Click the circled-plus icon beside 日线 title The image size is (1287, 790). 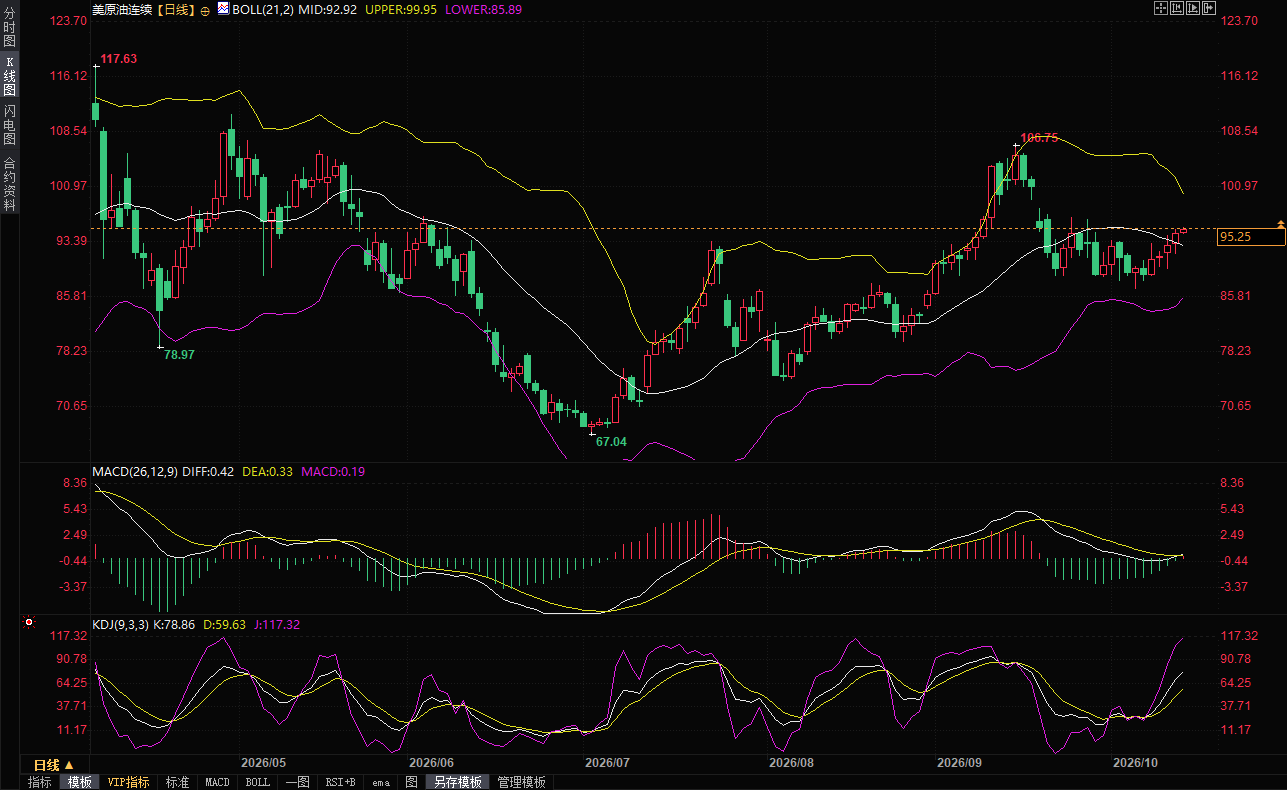click(205, 9)
